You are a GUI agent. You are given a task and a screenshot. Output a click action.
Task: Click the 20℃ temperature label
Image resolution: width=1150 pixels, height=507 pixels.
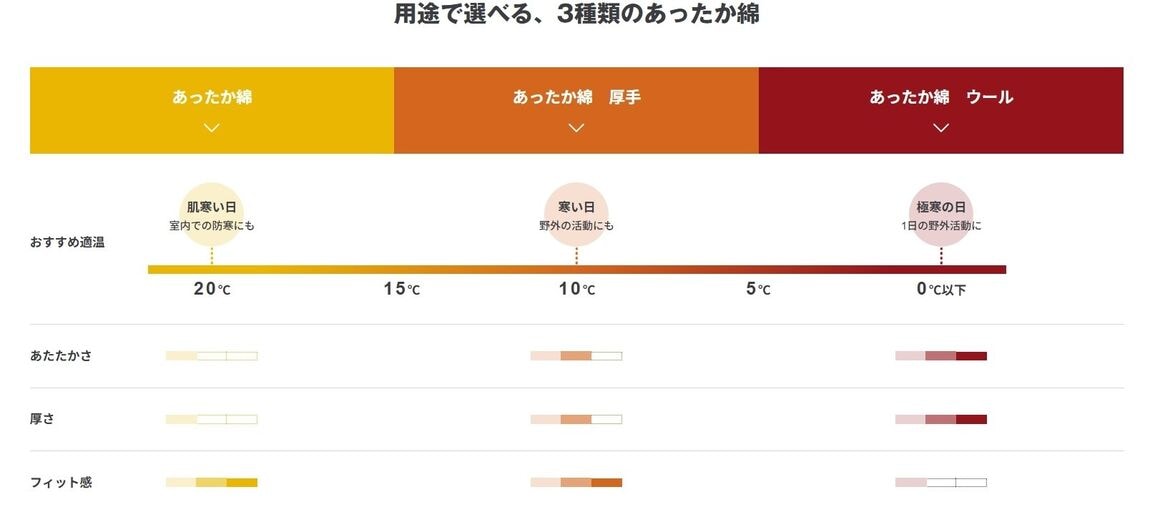click(211, 290)
